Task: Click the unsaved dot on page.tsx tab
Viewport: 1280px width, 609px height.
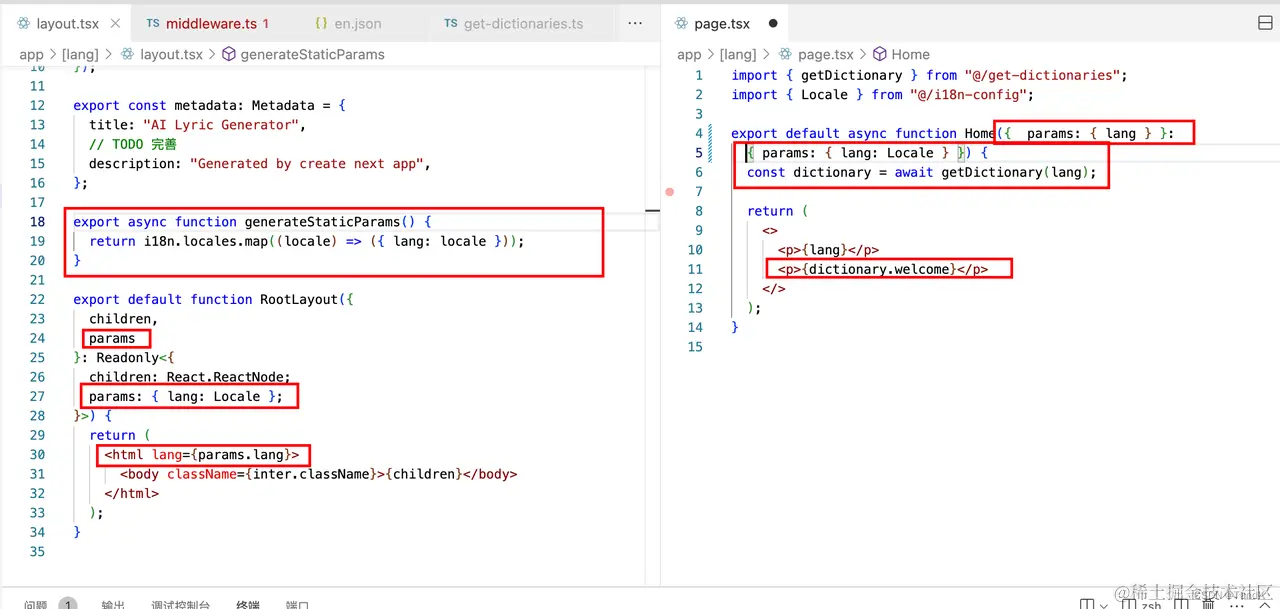Action: click(773, 23)
